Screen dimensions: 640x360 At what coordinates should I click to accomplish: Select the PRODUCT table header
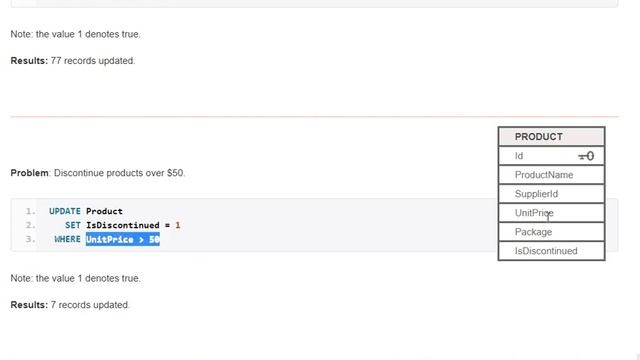tap(551, 137)
